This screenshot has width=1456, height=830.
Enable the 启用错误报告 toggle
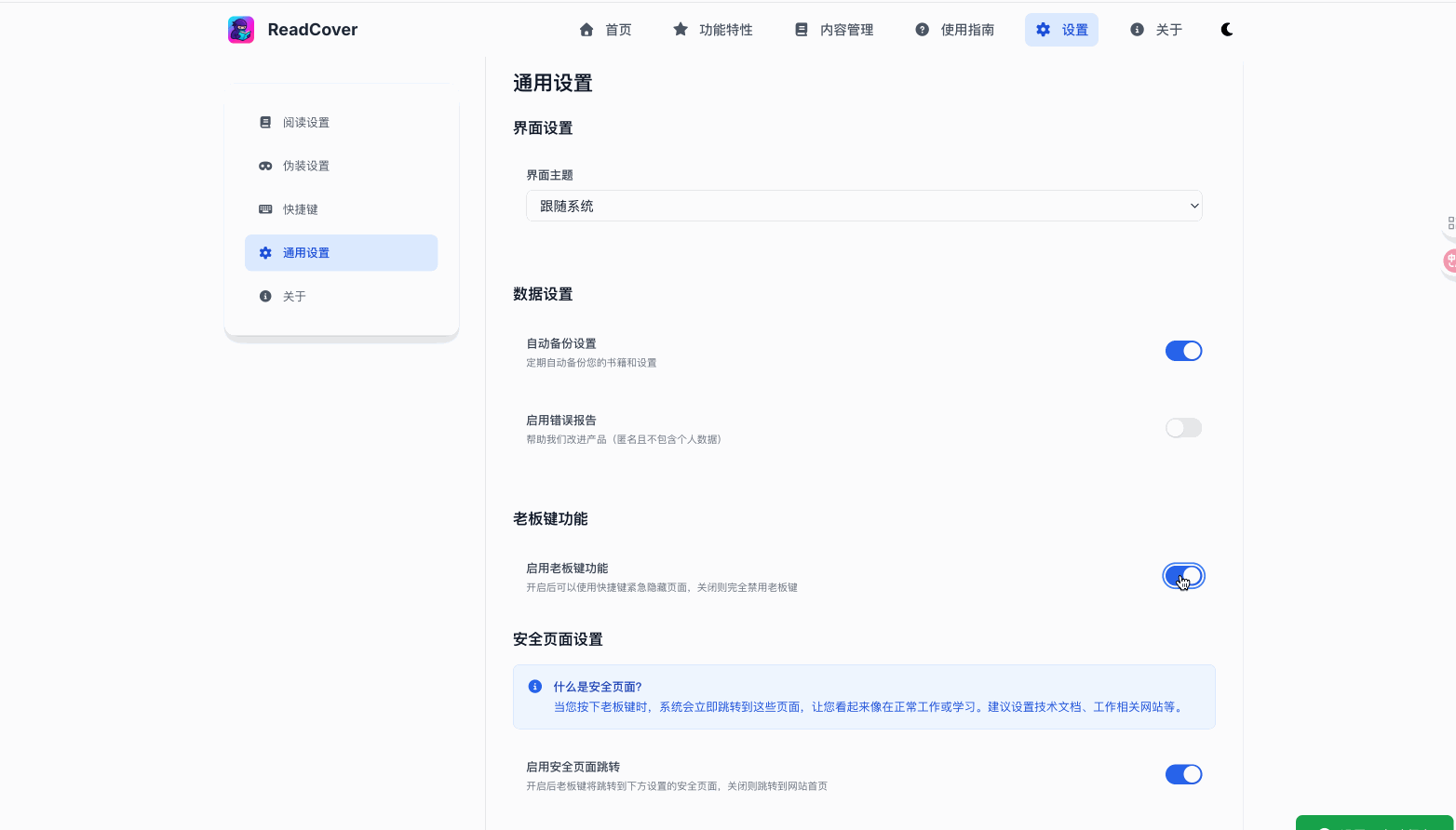tap(1183, 427)
